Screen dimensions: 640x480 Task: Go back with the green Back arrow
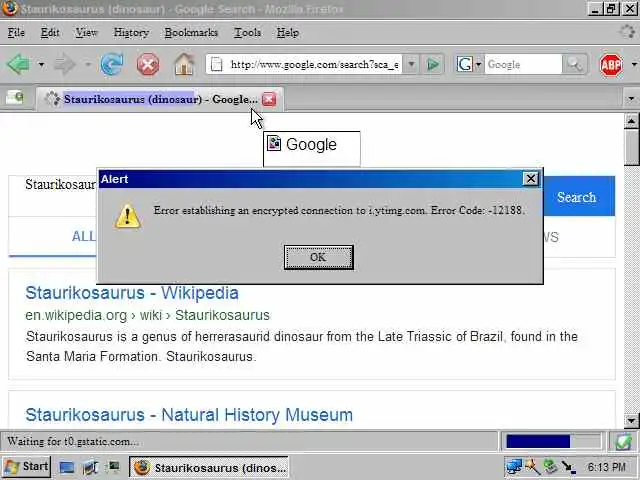point(19,64)
